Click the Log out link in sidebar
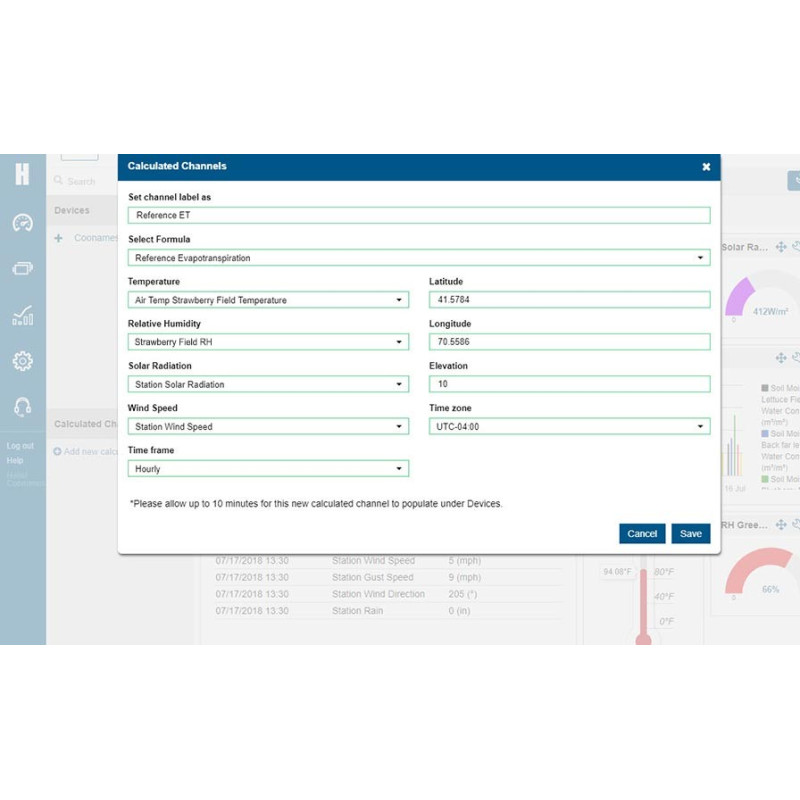 click(18, 445)
